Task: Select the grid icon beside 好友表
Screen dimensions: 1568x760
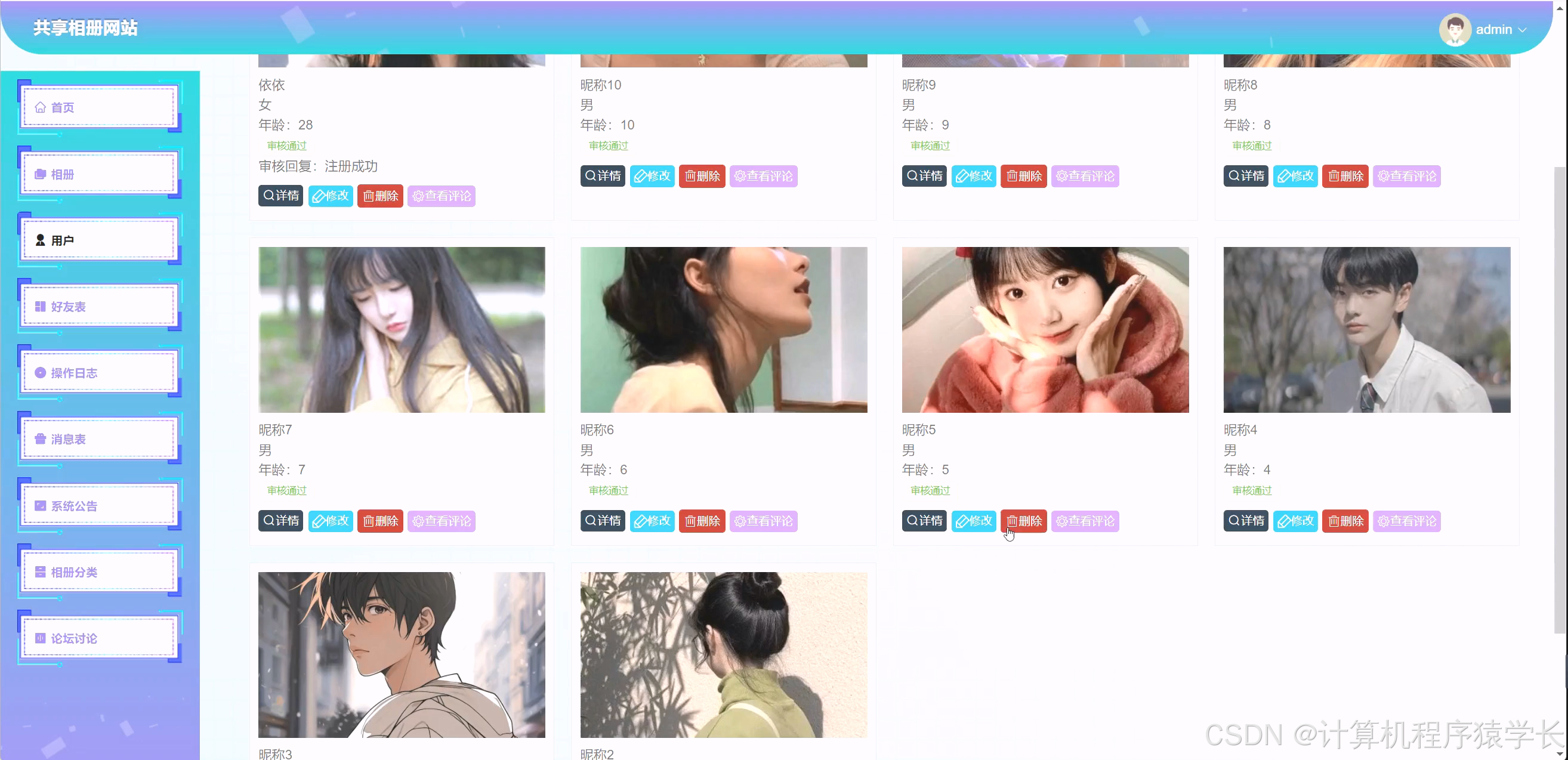Action: pos(40,306)
